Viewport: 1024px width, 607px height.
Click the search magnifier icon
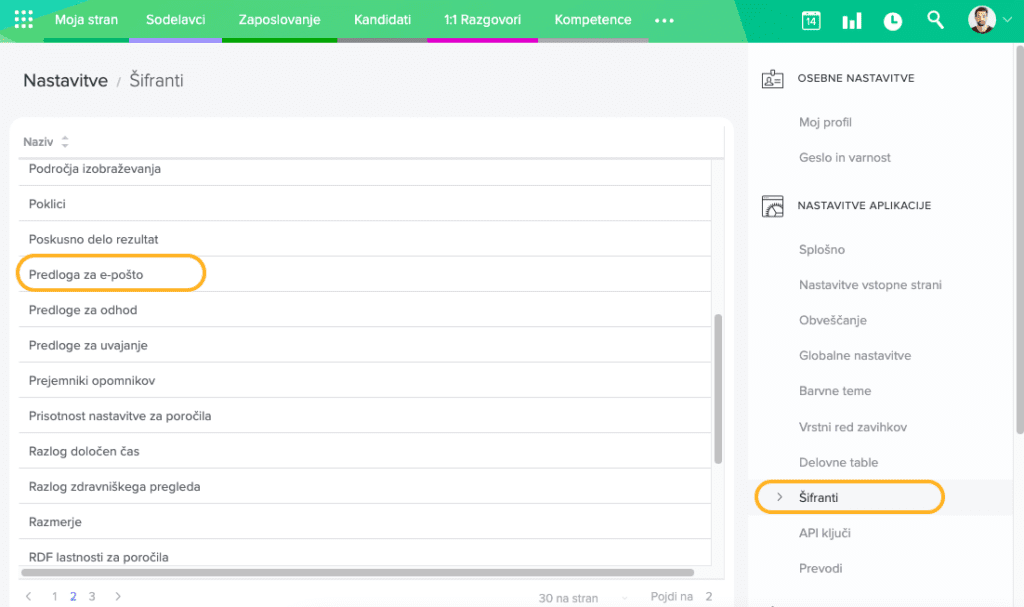coord(935,20)
